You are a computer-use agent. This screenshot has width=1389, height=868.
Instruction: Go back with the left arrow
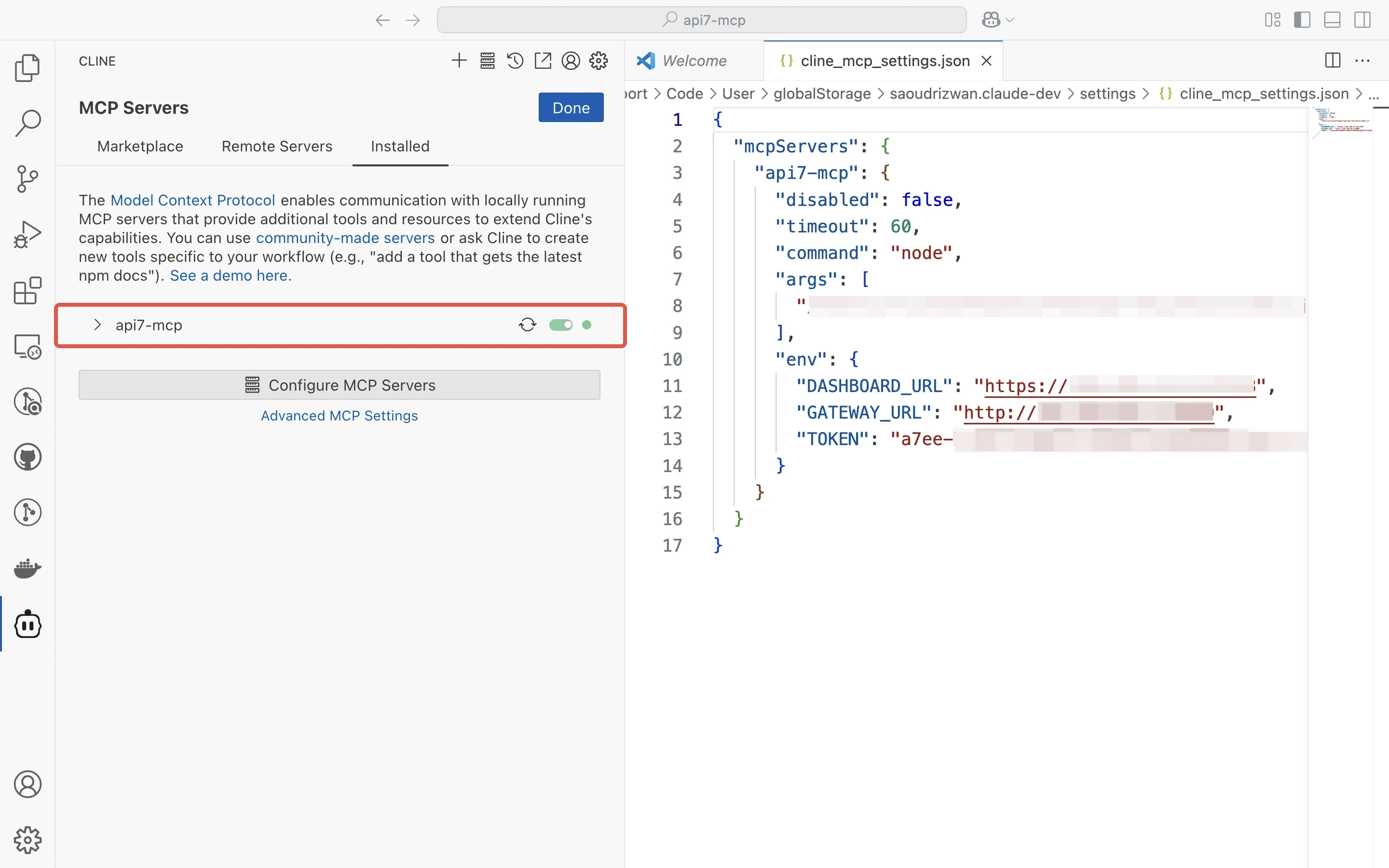[382, 20]
